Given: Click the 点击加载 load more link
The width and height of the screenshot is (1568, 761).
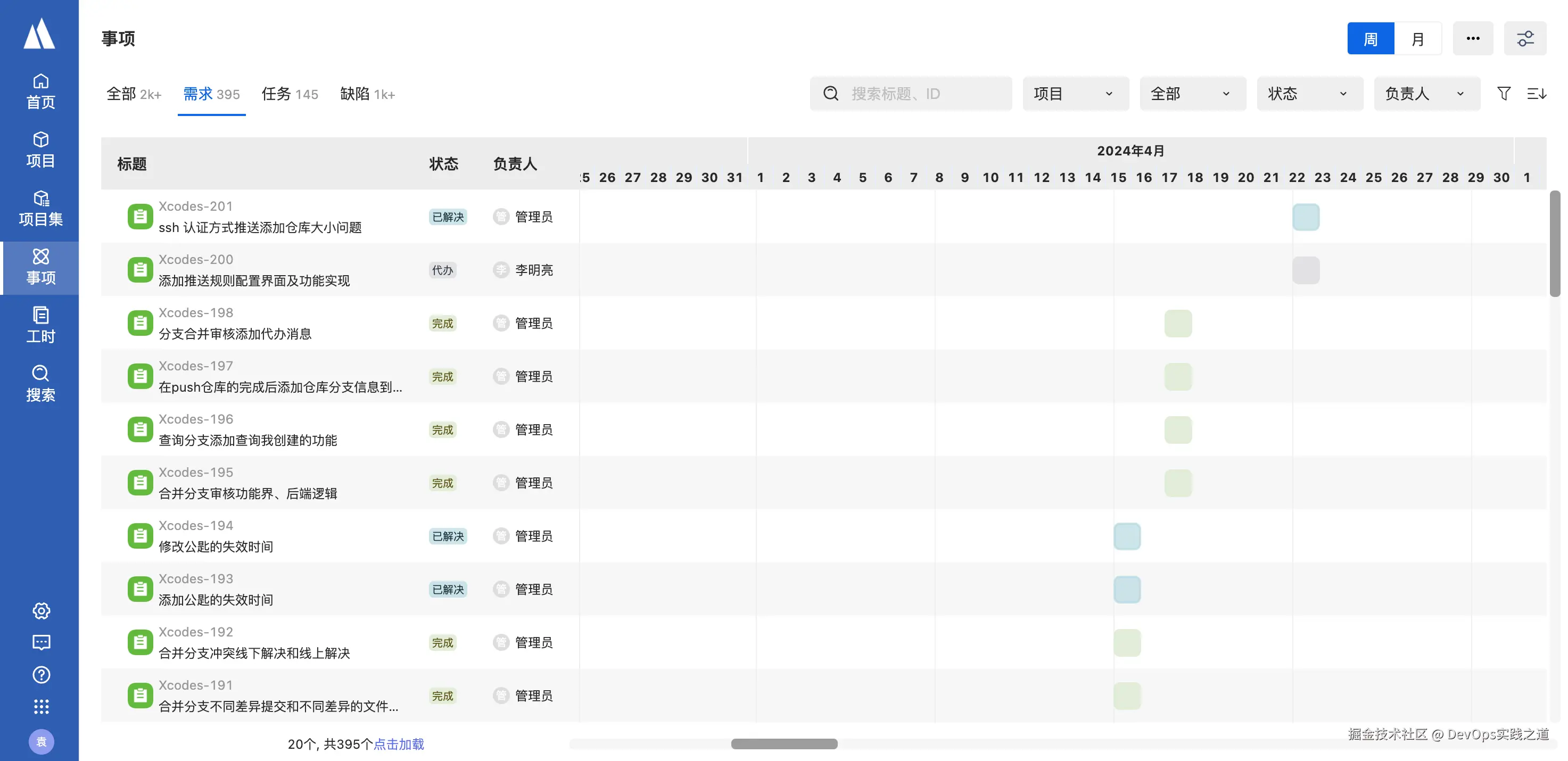Looking at the screenshot, I should coord(399,744).
